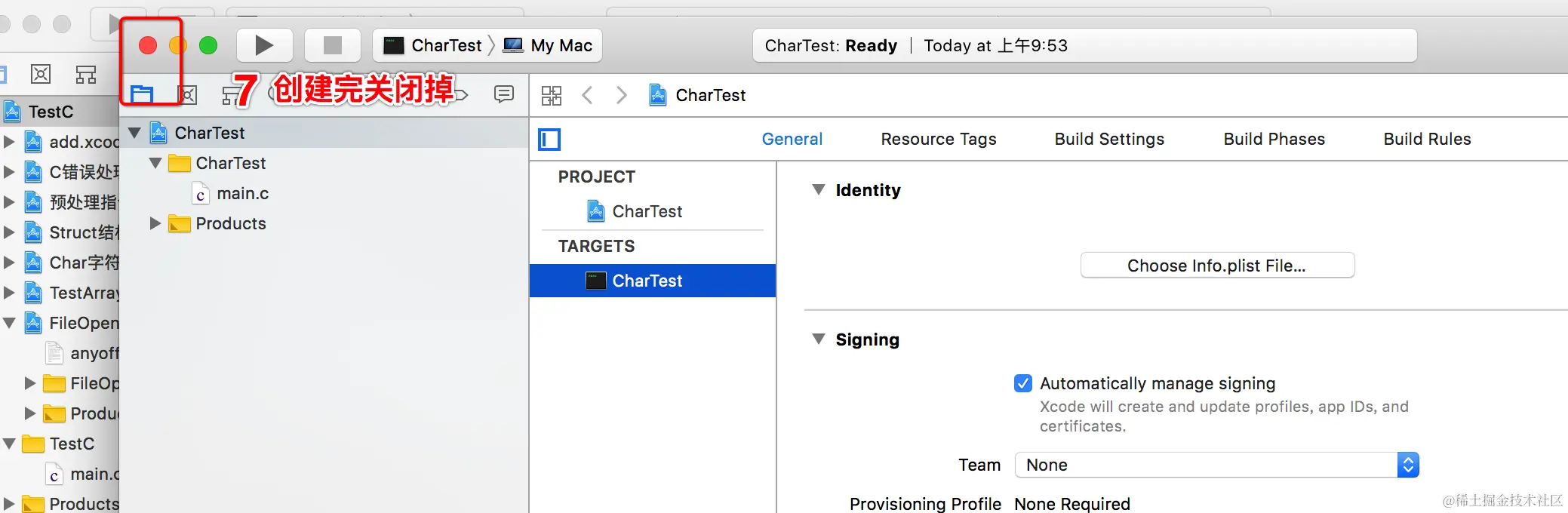Image resolution: width=1568 pixels, height=513 pixels.
Task: Expand Products folder in background TestC window
Action: point(8,504)
